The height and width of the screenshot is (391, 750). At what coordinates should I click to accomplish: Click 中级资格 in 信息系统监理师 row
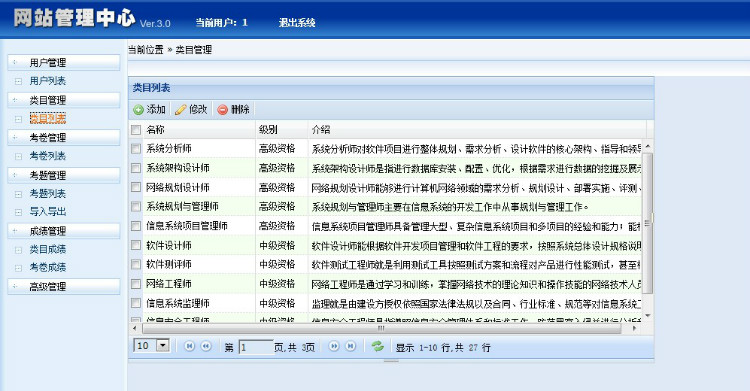click(x=277, y=303)
